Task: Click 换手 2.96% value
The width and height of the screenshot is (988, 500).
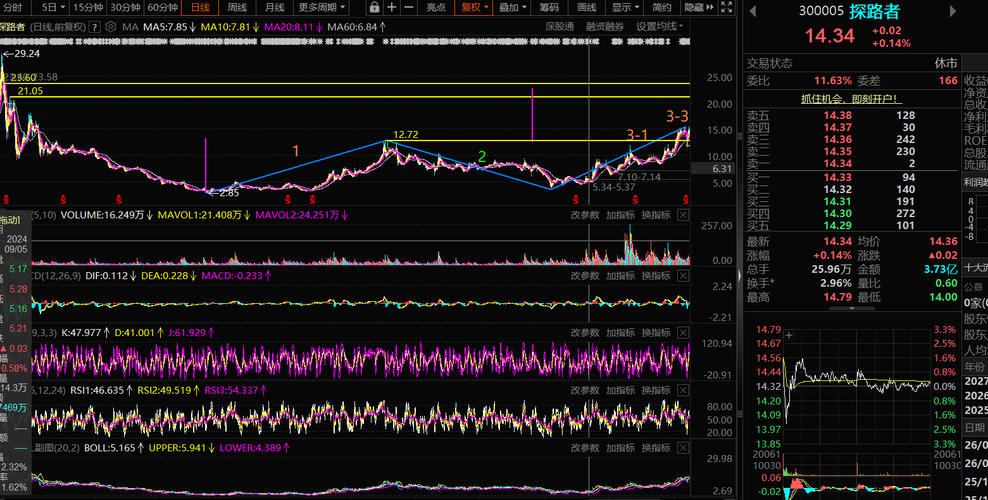Action: pos(836,283)
